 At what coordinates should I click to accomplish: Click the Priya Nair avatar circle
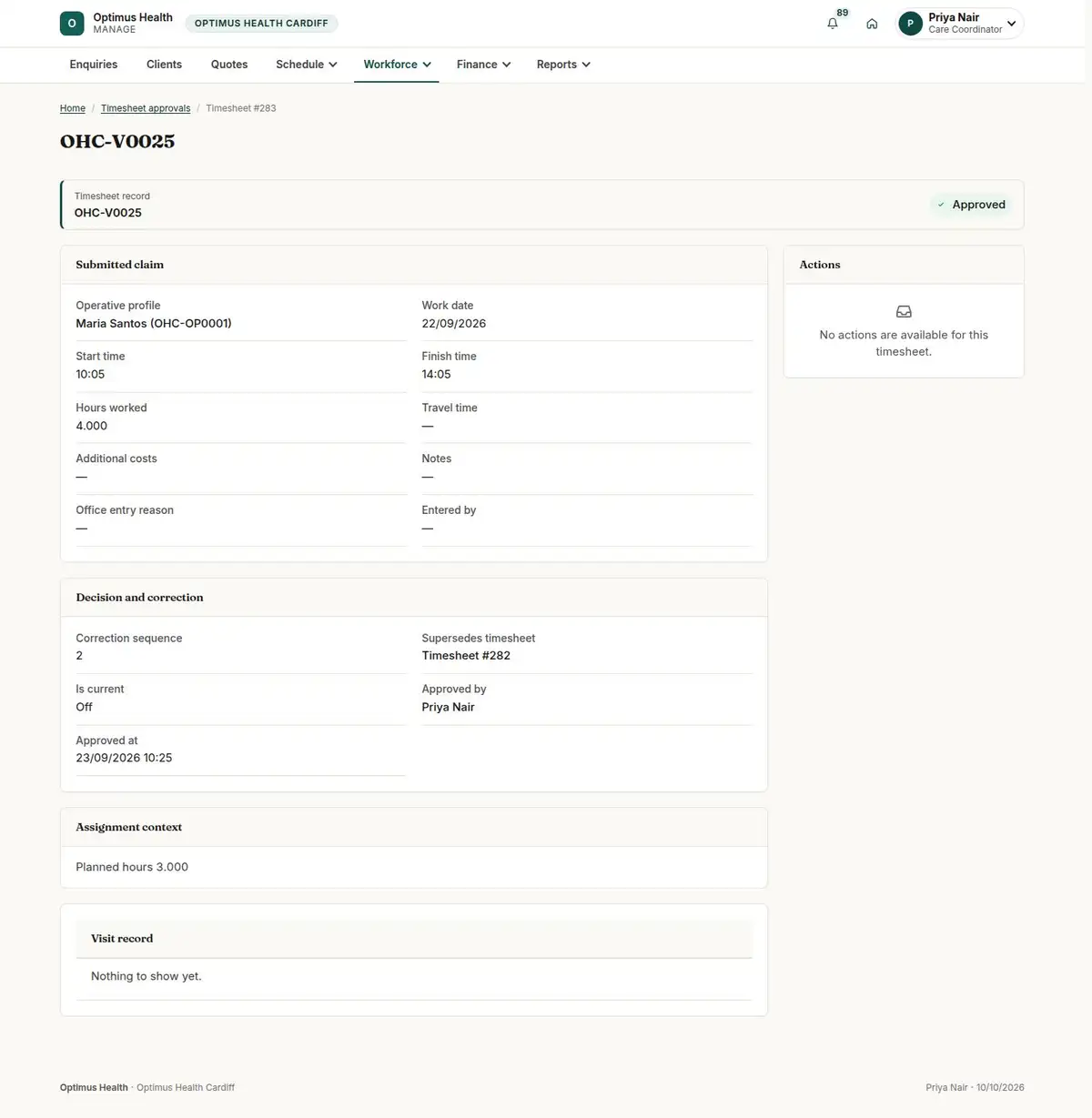910,24
